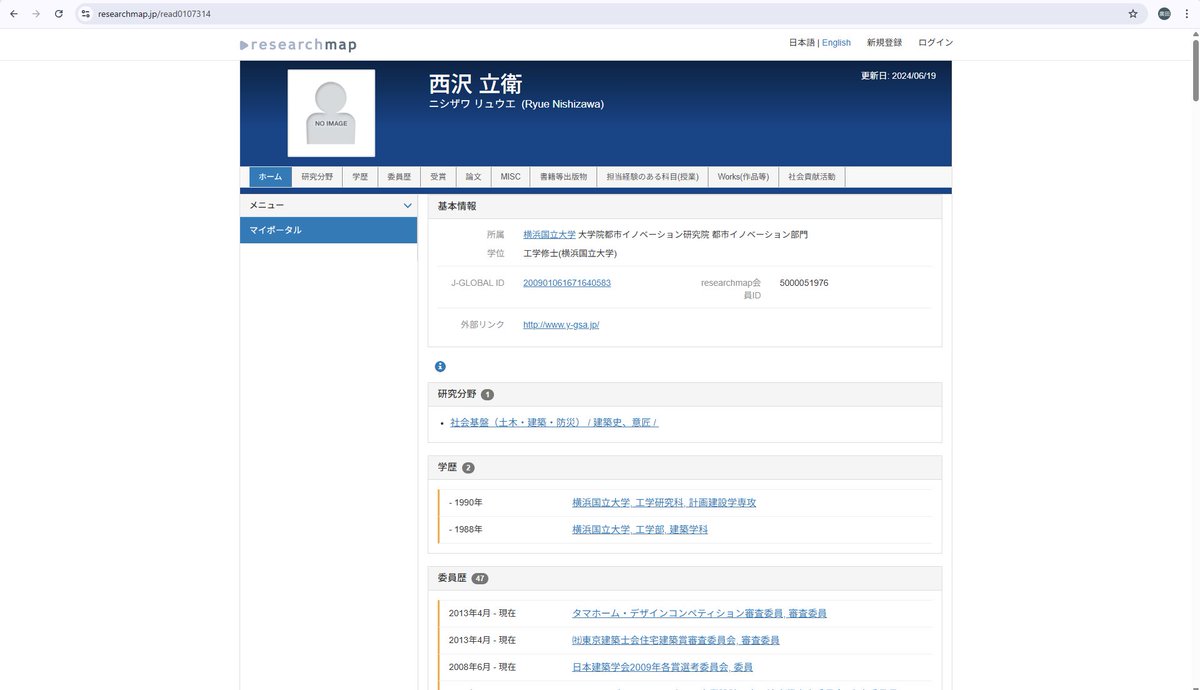Open the browser profile avatar
The height and width of the screenshot is (690, 1200).
[1164, 14]
